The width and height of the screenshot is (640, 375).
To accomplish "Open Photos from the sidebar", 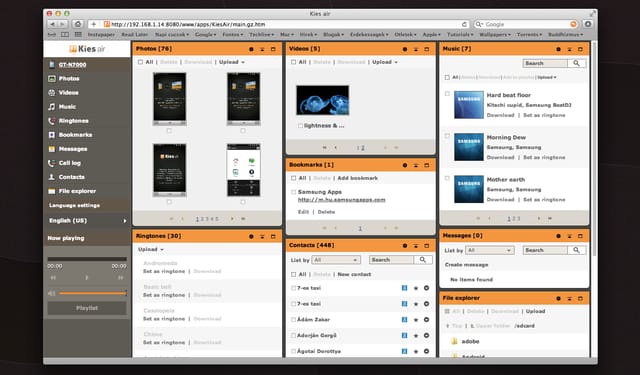I will (x=69, y=78).
